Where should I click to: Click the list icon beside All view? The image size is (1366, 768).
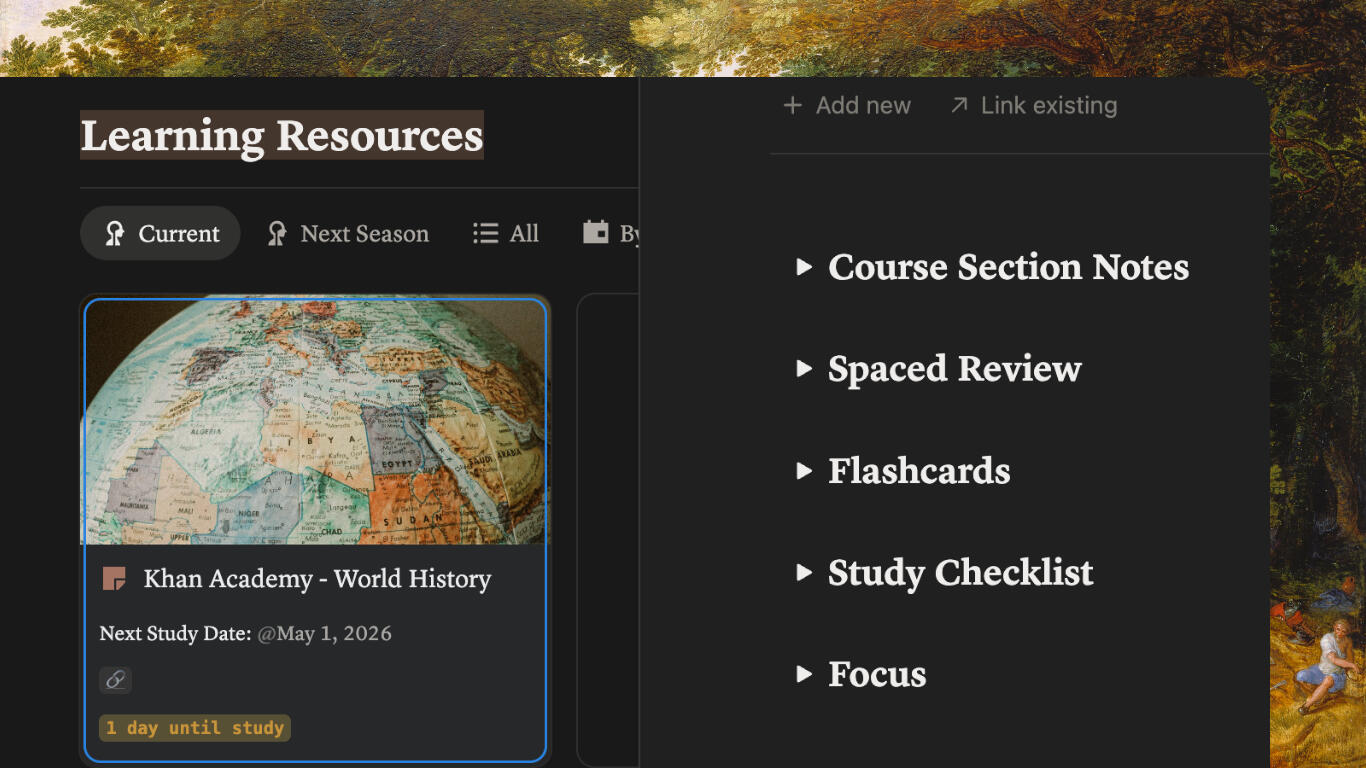pos(486,234)
